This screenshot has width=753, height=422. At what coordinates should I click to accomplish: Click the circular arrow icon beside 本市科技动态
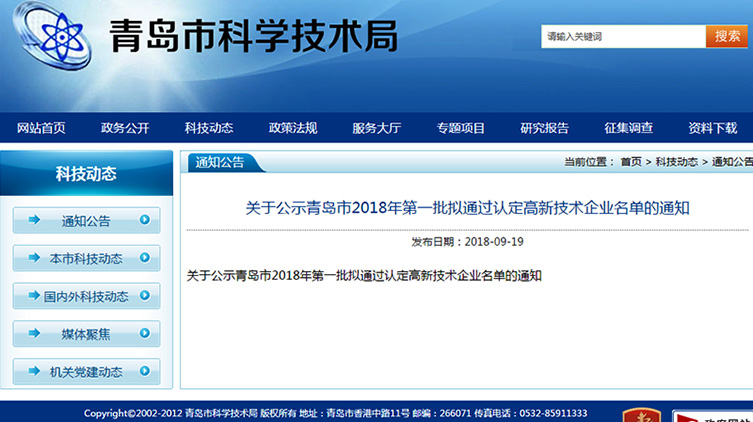(145, 258)
